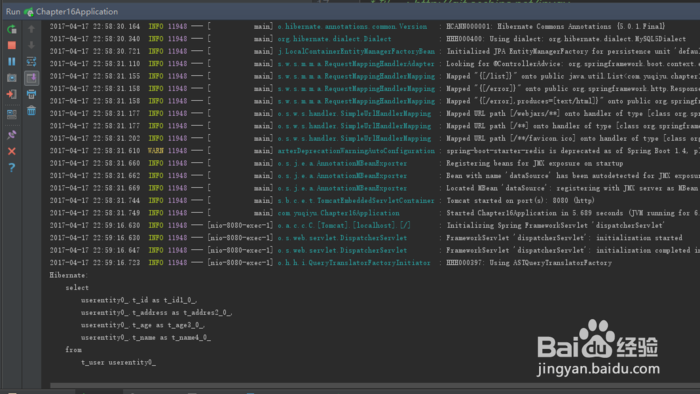Click the 2017-04-17 22:58:30.164 timestamp

(x=95, y=27)
